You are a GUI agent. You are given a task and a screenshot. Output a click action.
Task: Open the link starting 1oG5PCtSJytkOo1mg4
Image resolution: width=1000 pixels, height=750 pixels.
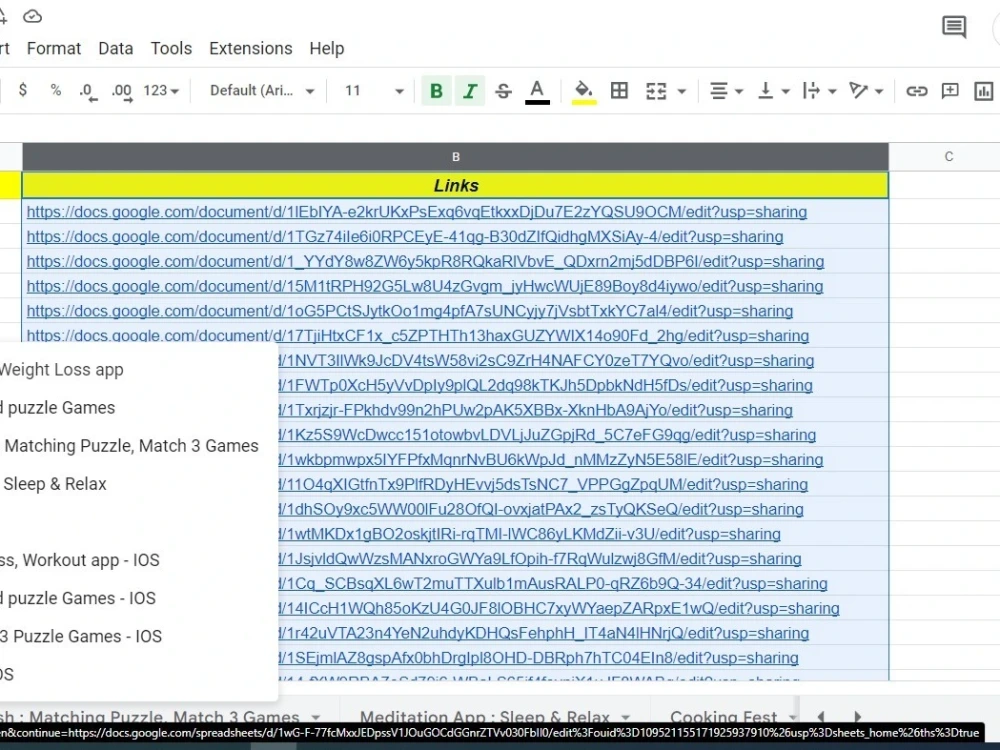click(409, 311)
